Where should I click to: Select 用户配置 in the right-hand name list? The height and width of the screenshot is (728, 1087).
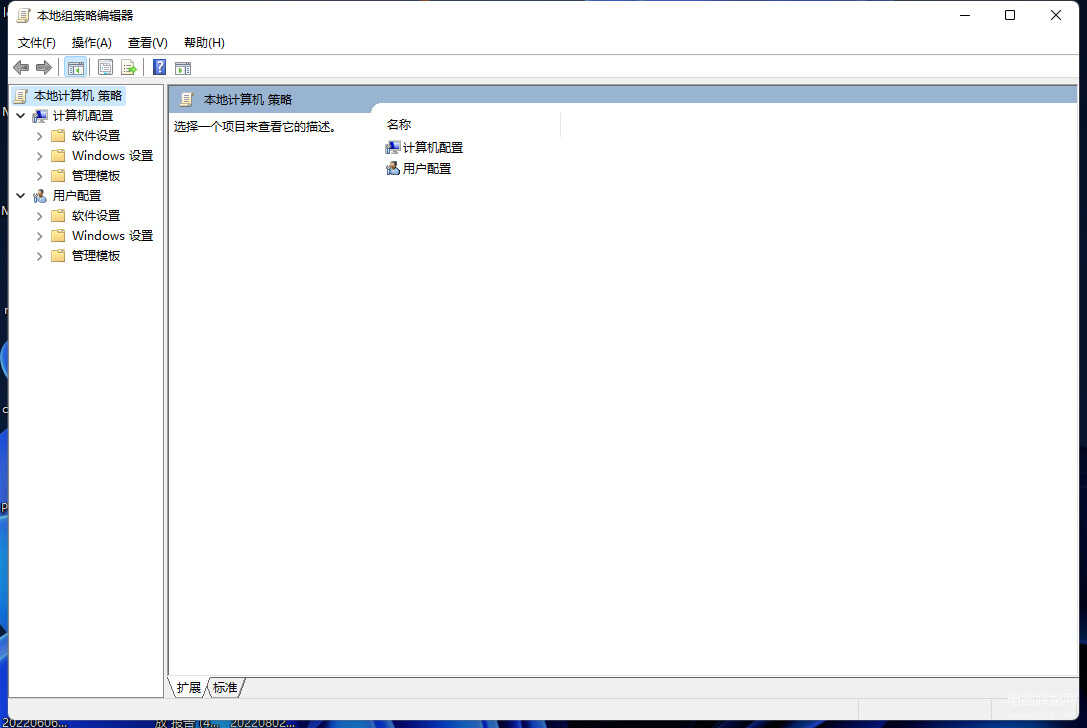click(x=427, y=169)
